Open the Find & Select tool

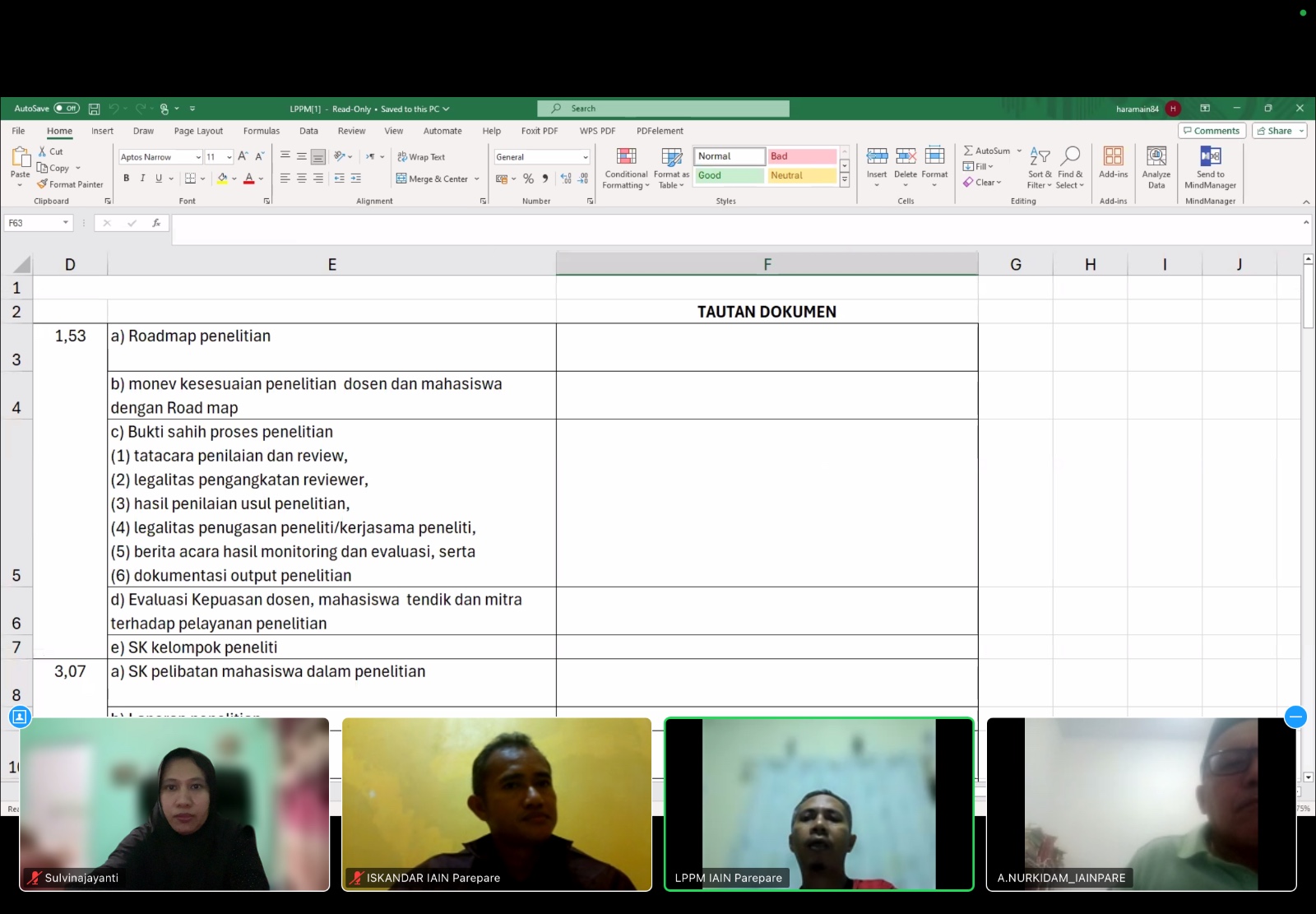tap(1070, 168)
